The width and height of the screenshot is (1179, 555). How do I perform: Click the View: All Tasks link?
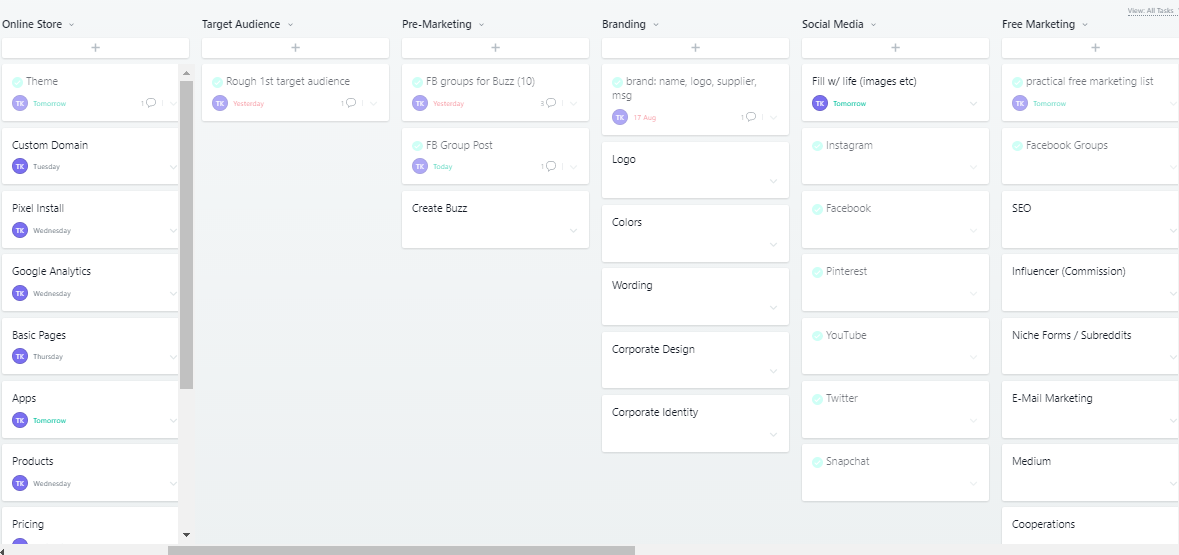[1150, 11]
